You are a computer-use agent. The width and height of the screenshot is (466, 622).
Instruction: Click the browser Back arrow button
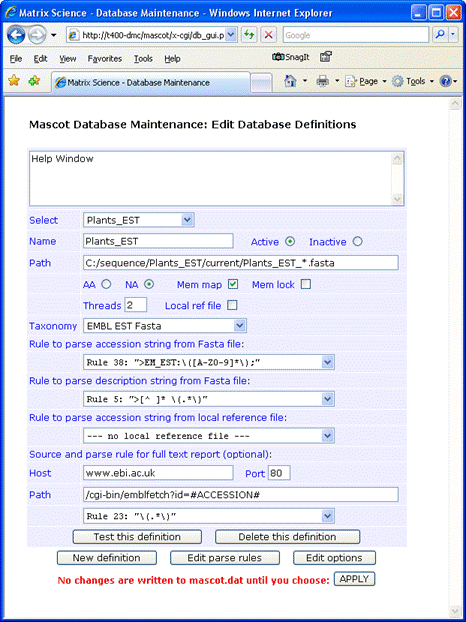[x=16, y=35]
